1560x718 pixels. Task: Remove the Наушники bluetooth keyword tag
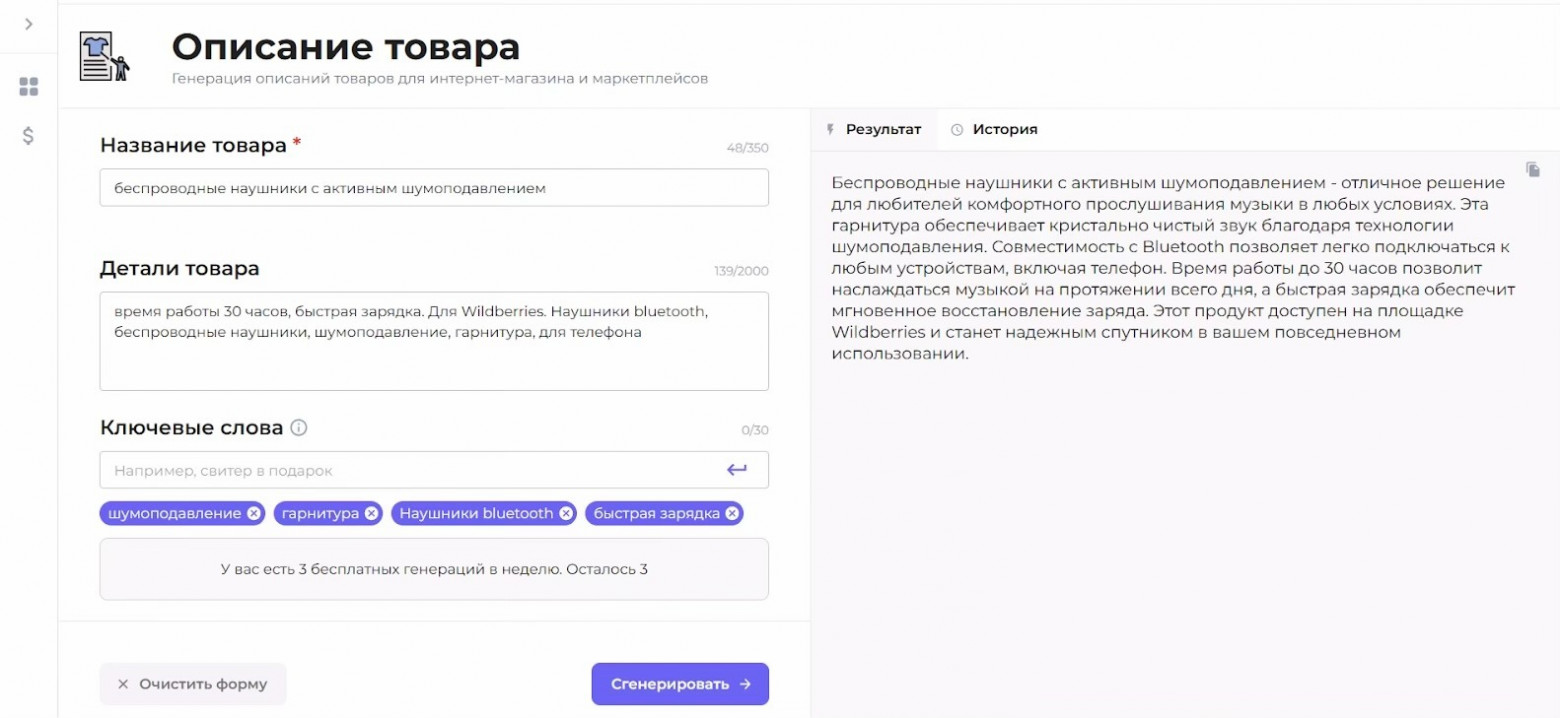tap(564, 513)
